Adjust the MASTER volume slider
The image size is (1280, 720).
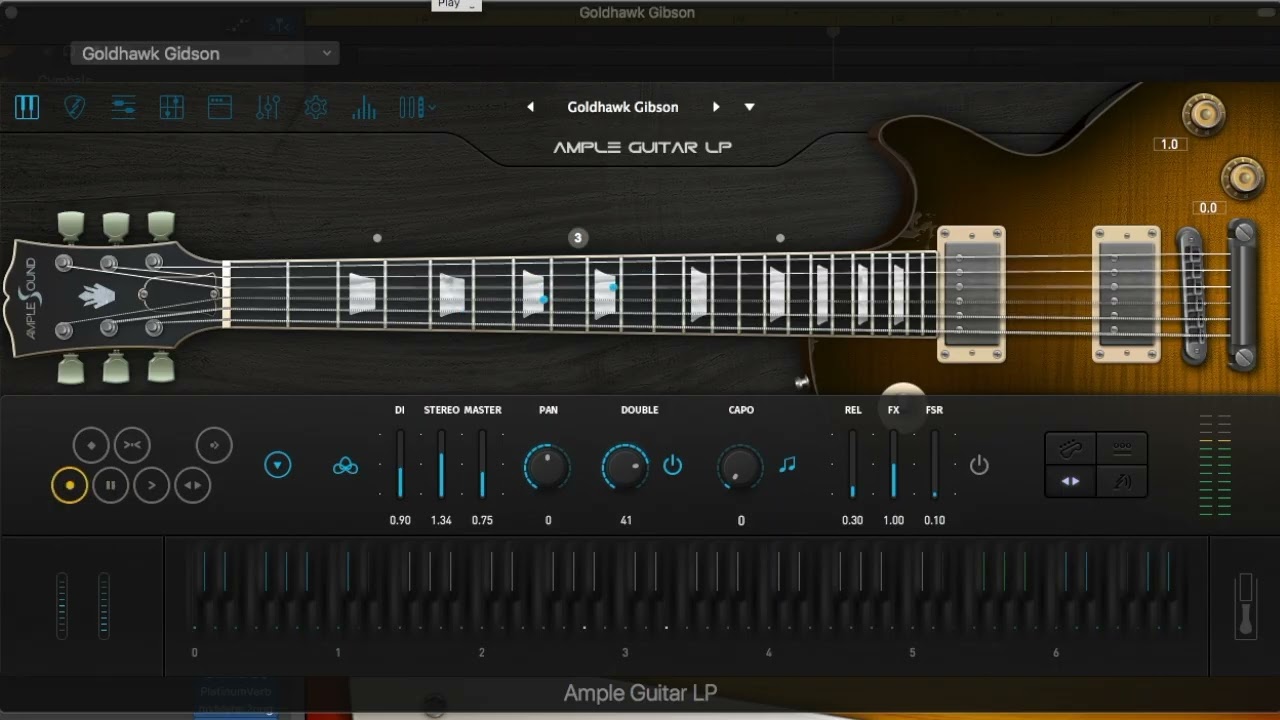482,464
